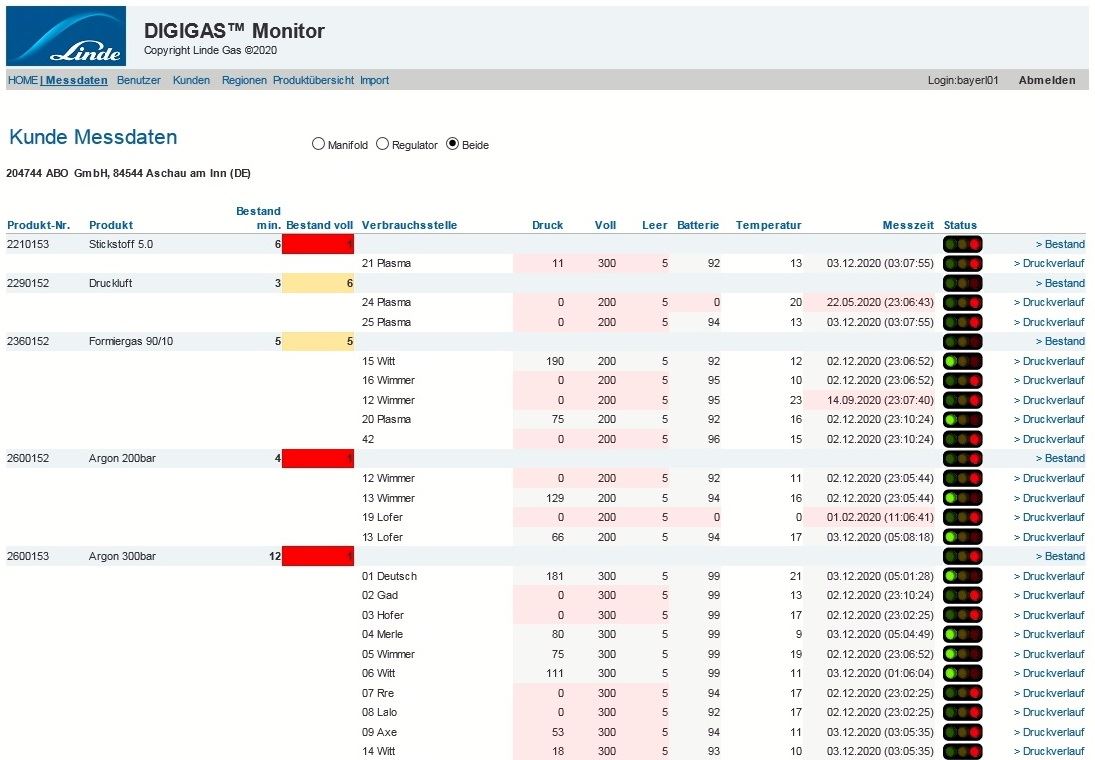Screen dimensions: 1095x760
Task: Open Bestand details for Formiergas 90/10
Action: point(1059,341)
